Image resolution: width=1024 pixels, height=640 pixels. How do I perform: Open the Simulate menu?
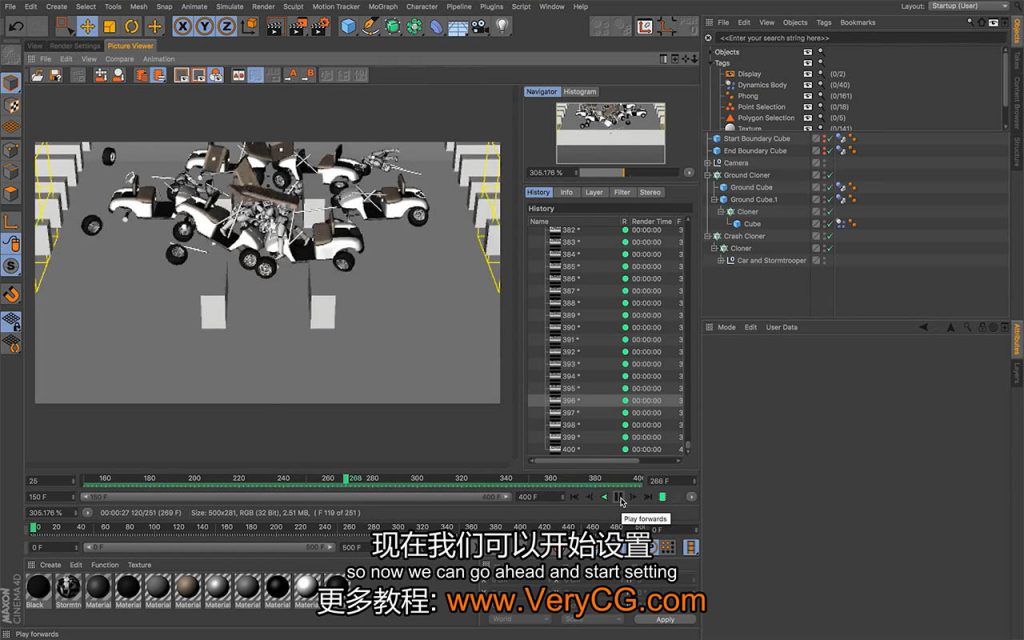click(230, 7)
